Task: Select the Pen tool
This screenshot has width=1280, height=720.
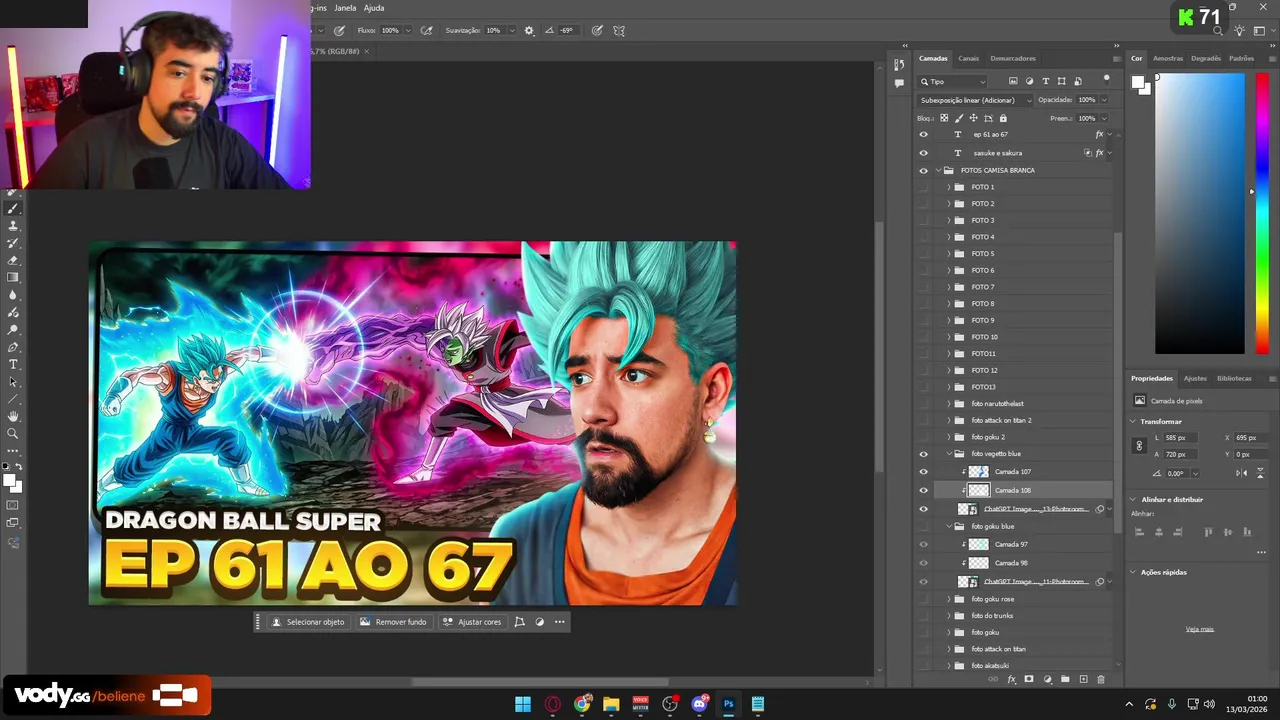Action: coord(13,347)
